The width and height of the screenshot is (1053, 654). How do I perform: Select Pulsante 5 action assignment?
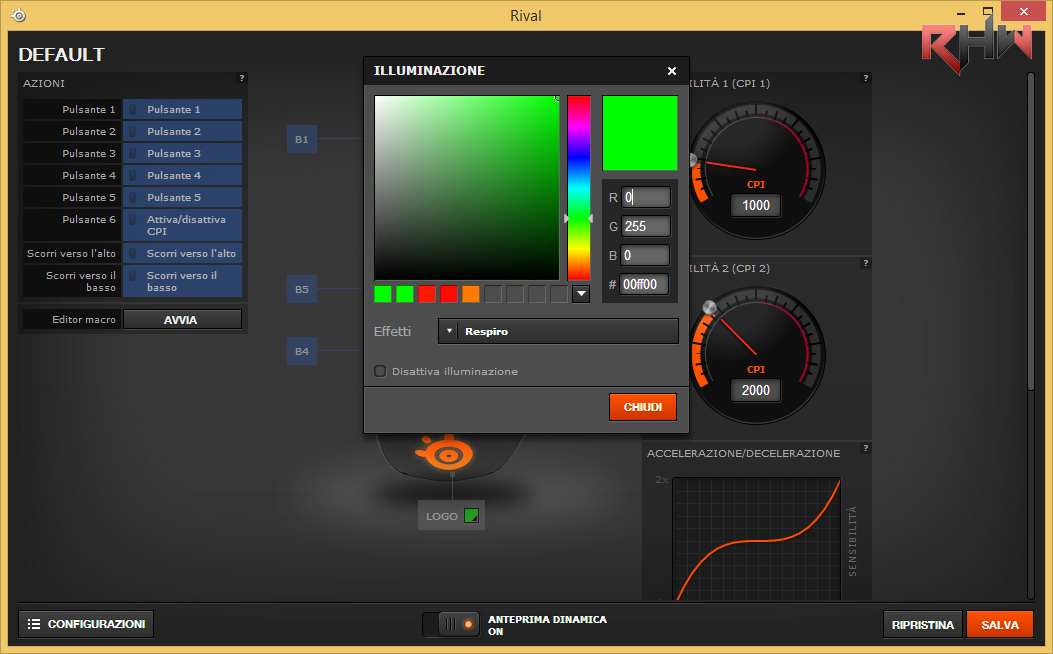tap(182, 197)
